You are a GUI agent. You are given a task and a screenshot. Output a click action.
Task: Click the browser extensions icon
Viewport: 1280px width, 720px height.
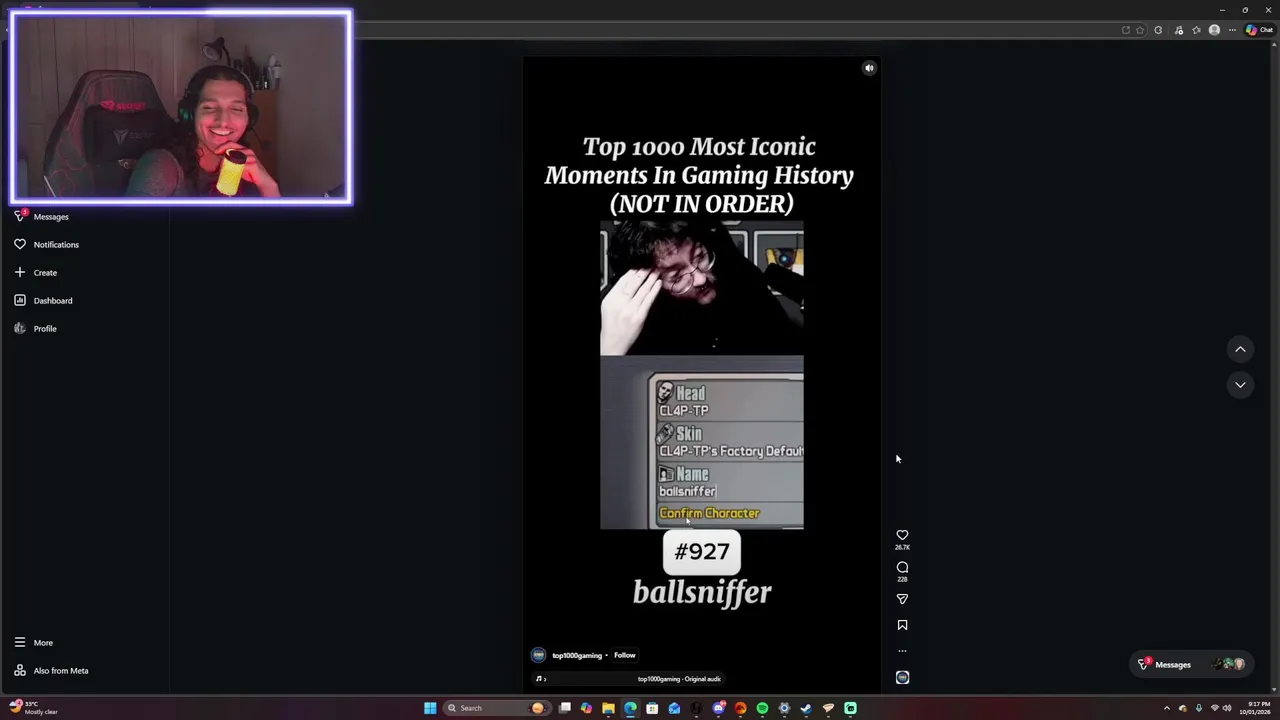point(1158,30)
